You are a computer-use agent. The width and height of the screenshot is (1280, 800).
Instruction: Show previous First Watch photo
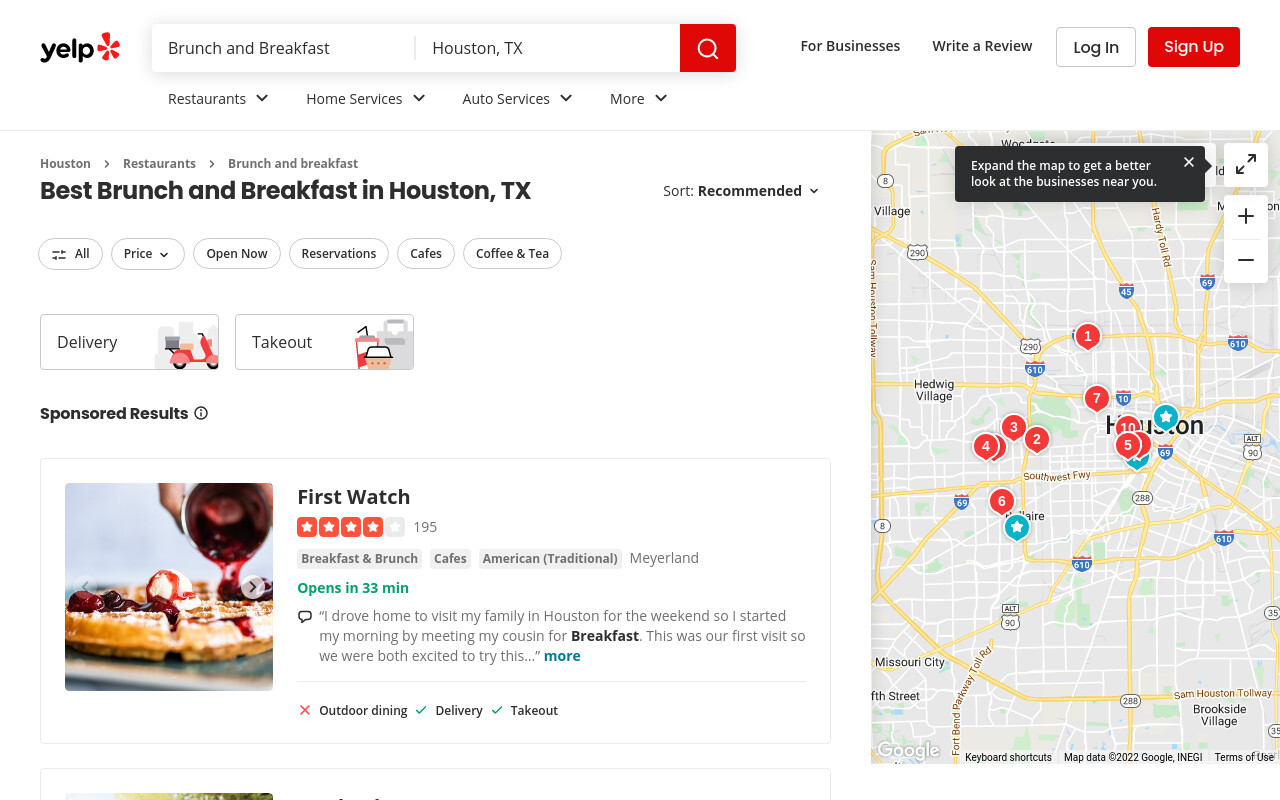(x=85, y=587)
